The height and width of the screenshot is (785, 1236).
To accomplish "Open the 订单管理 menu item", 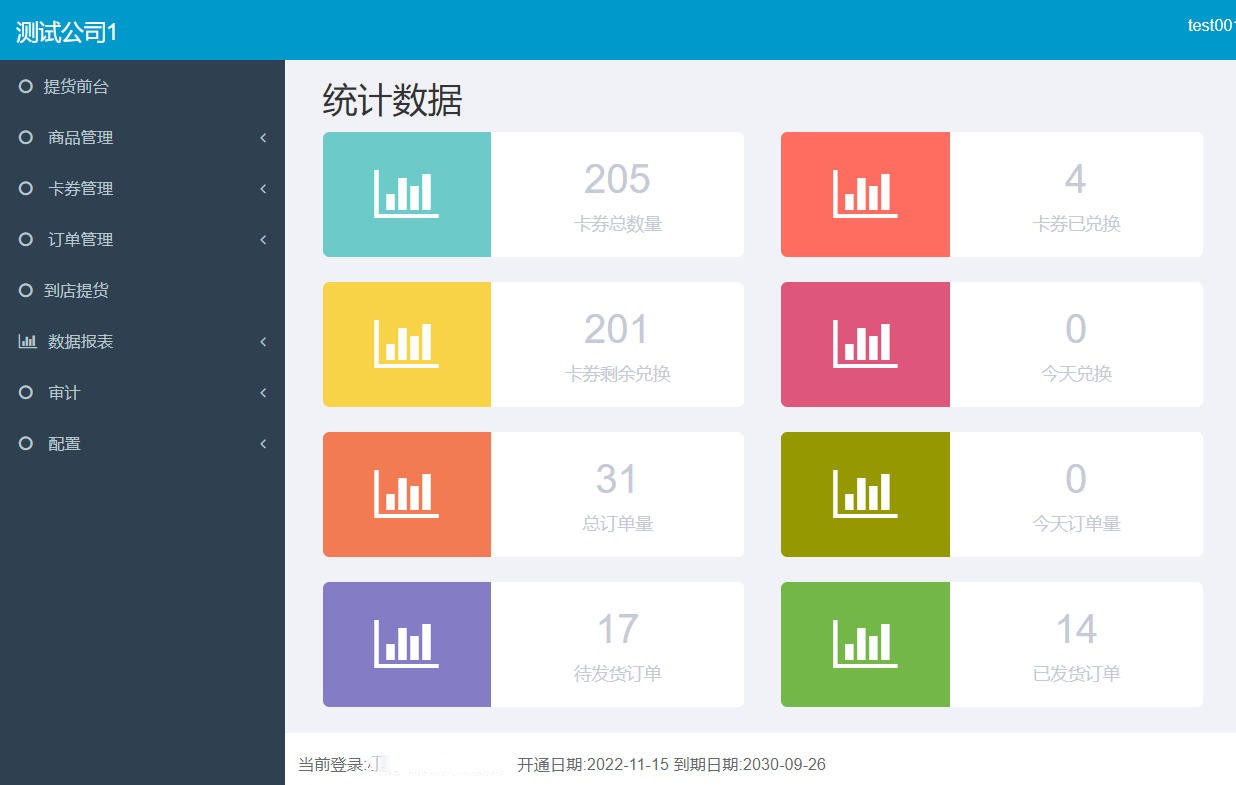I will click(142, 240).
